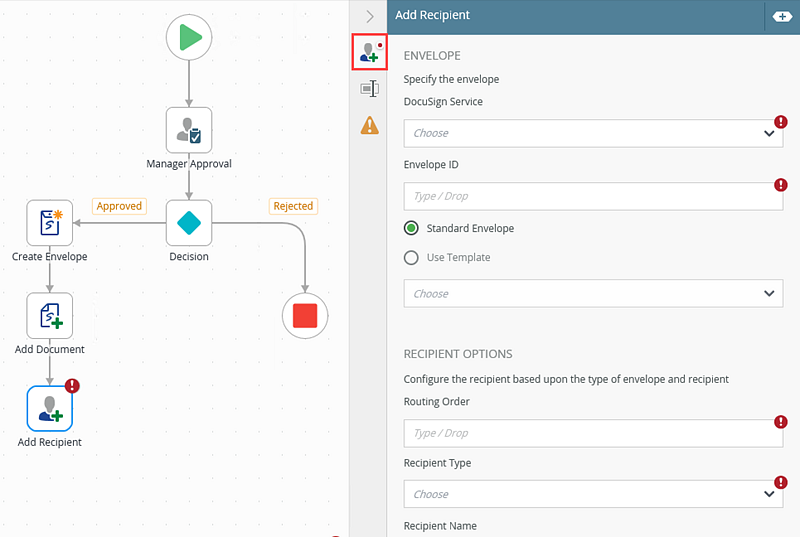Select the Decision diamond step
The image size is (800, 537).
pos(189,224)
